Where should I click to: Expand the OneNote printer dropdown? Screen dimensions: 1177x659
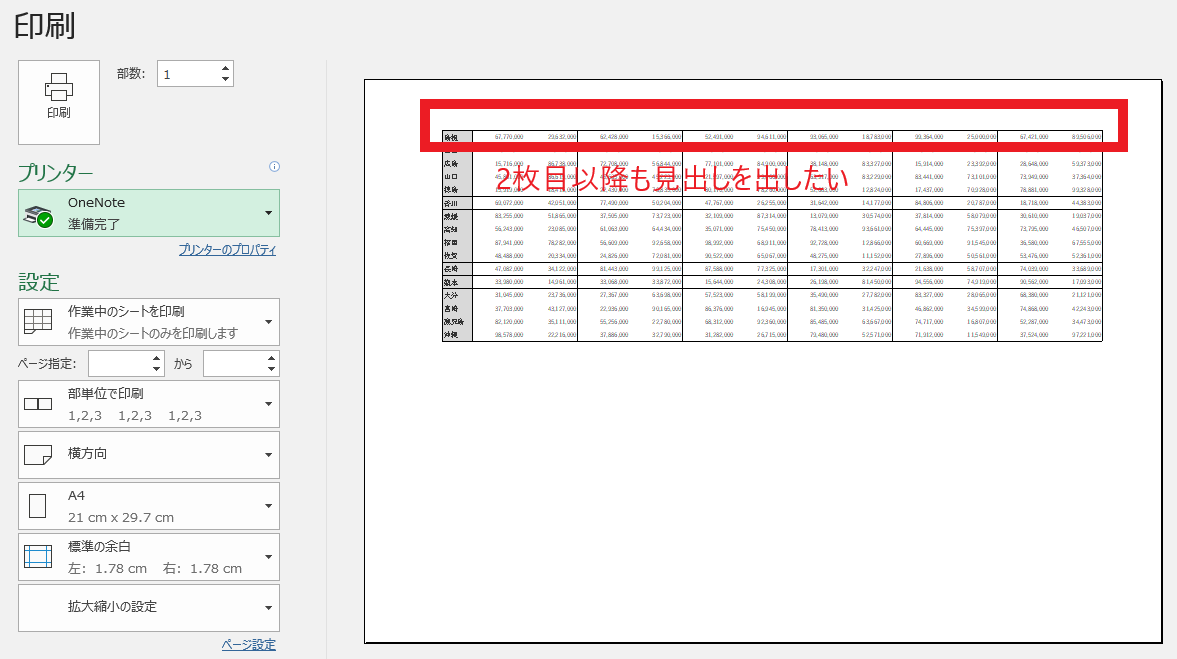coord(269,213)
